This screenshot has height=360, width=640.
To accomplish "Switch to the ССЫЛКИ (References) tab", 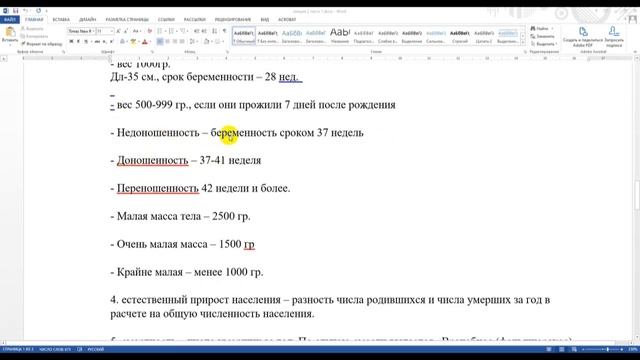I will point(166,19).
